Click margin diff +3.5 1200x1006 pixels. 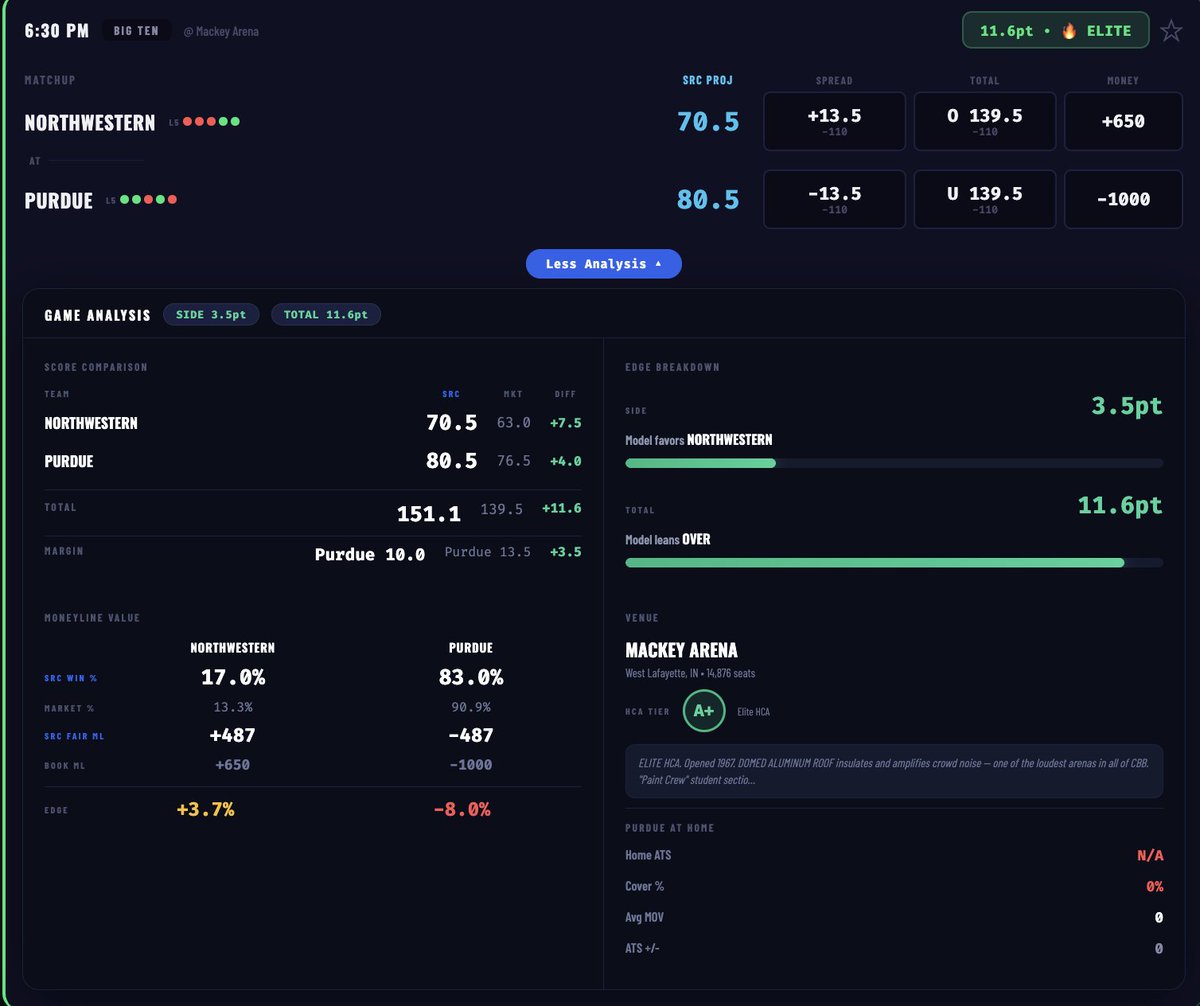565,552
